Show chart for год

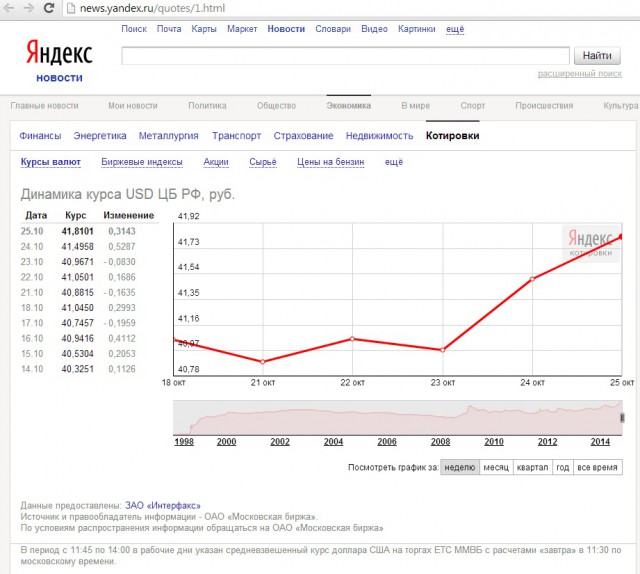coord(562,467)
